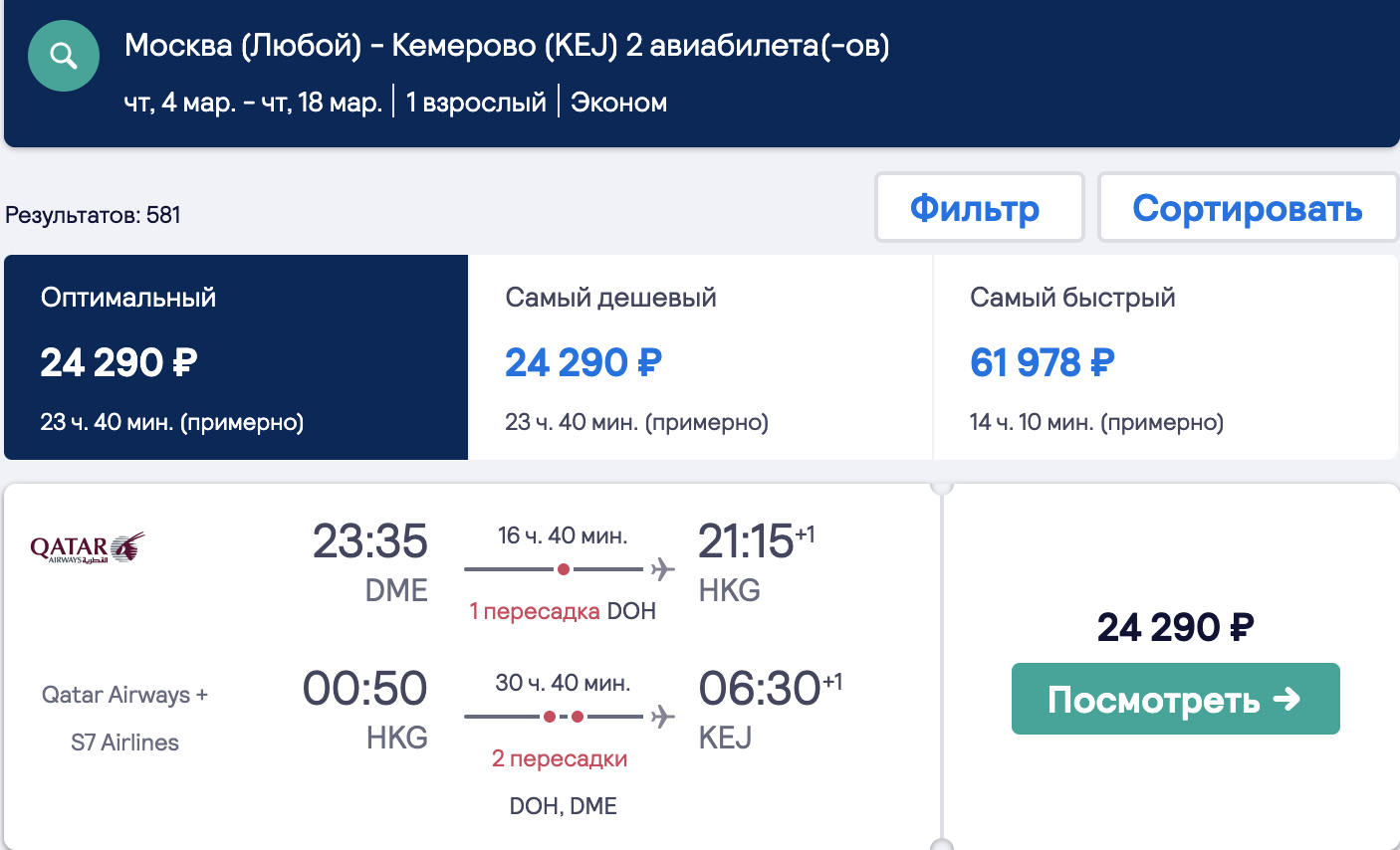The image size is (1400, 850).
Task: Click 1 пересадка DOH link
Action: click(563, 611)
